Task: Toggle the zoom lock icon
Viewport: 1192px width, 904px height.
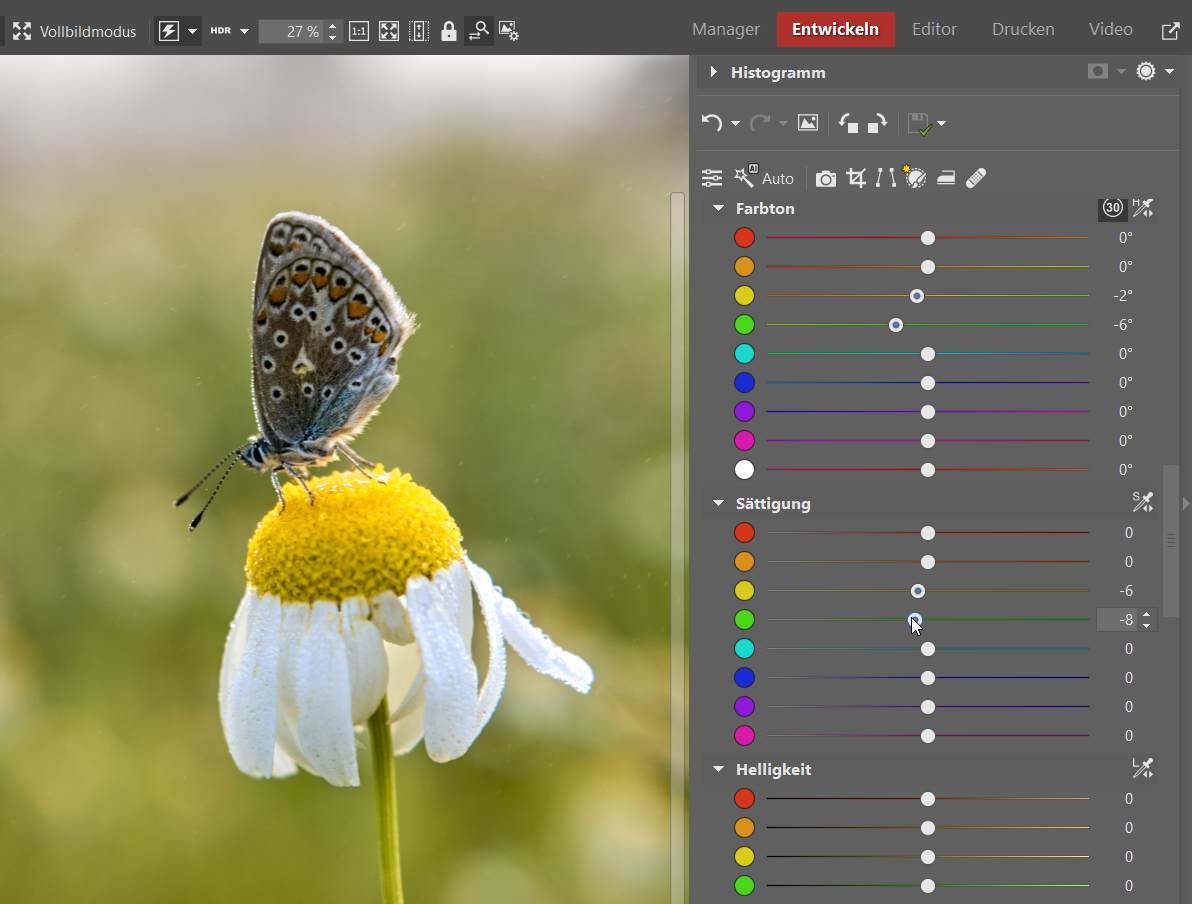Action: tap(449, 31)
